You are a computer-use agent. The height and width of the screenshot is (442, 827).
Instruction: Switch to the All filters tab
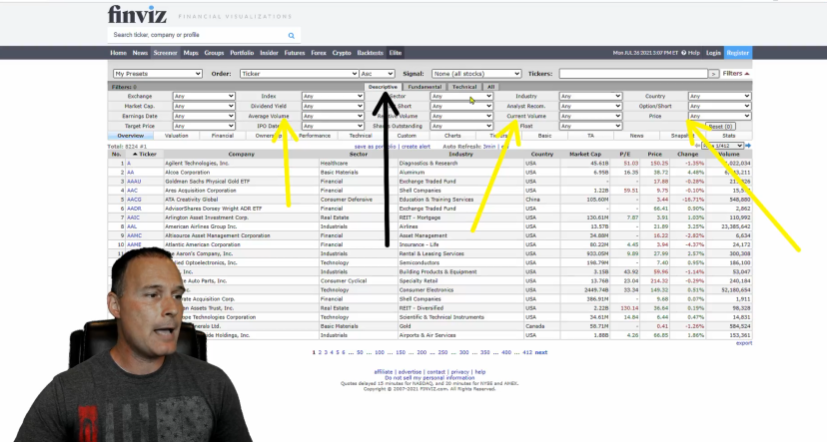coord(491,87)
